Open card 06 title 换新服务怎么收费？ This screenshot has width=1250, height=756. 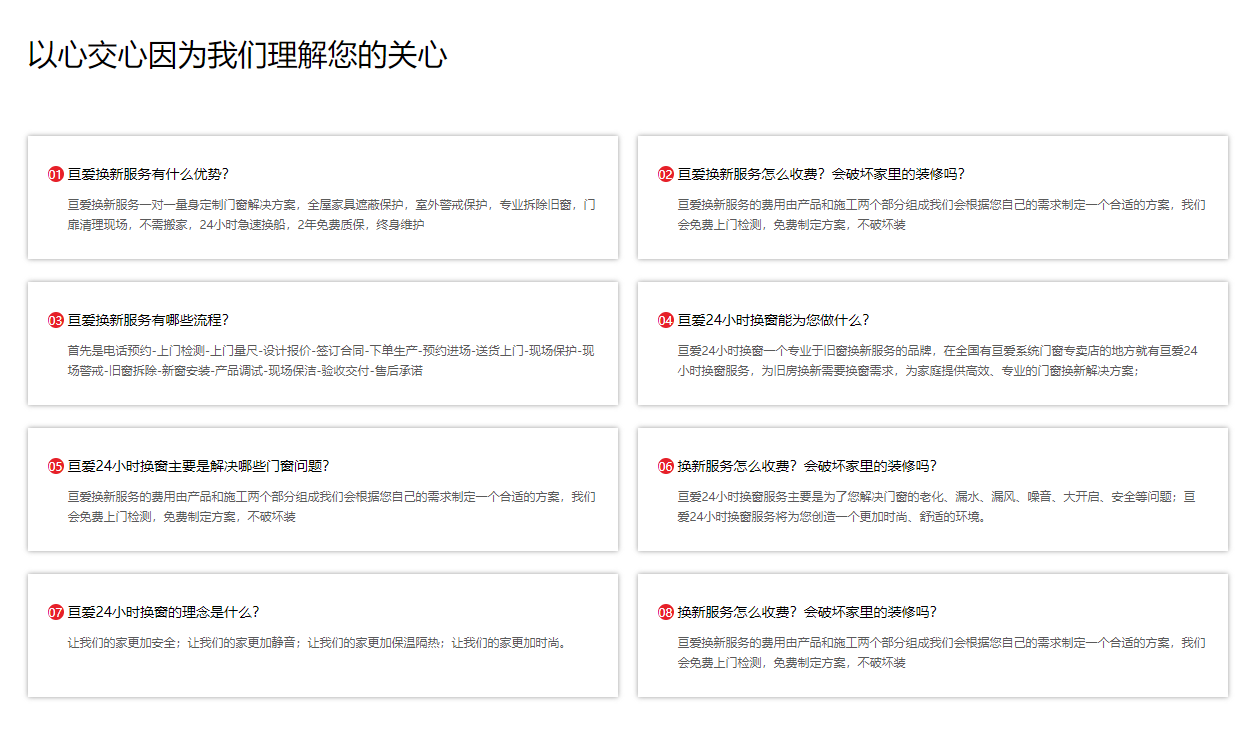click(807, 466)
